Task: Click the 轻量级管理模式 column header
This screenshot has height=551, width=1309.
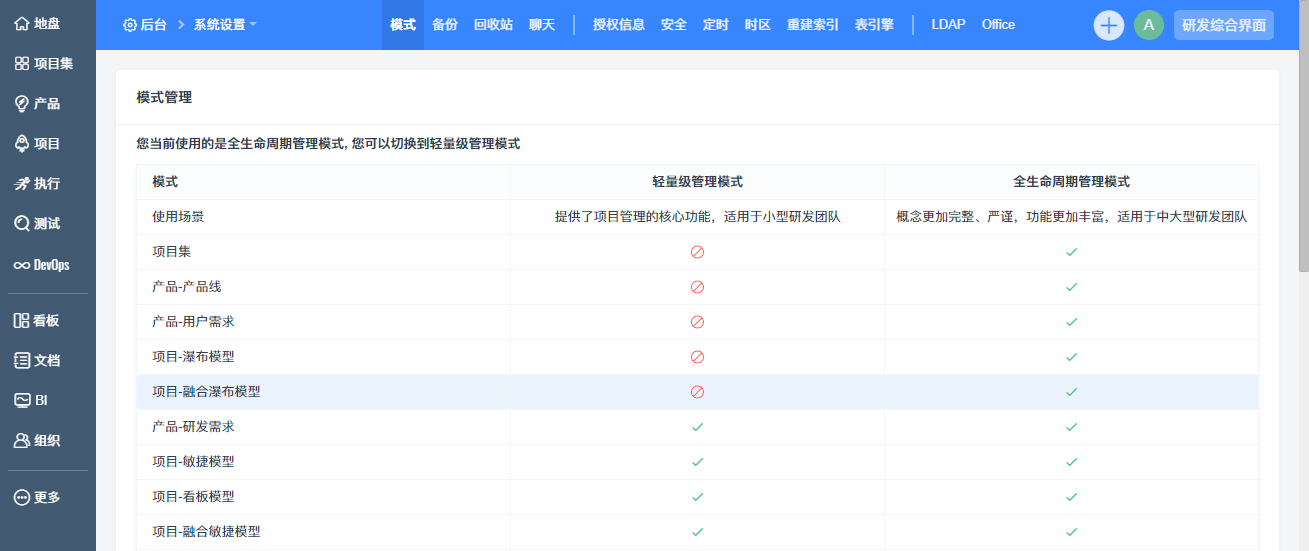Action: [697, 182]
